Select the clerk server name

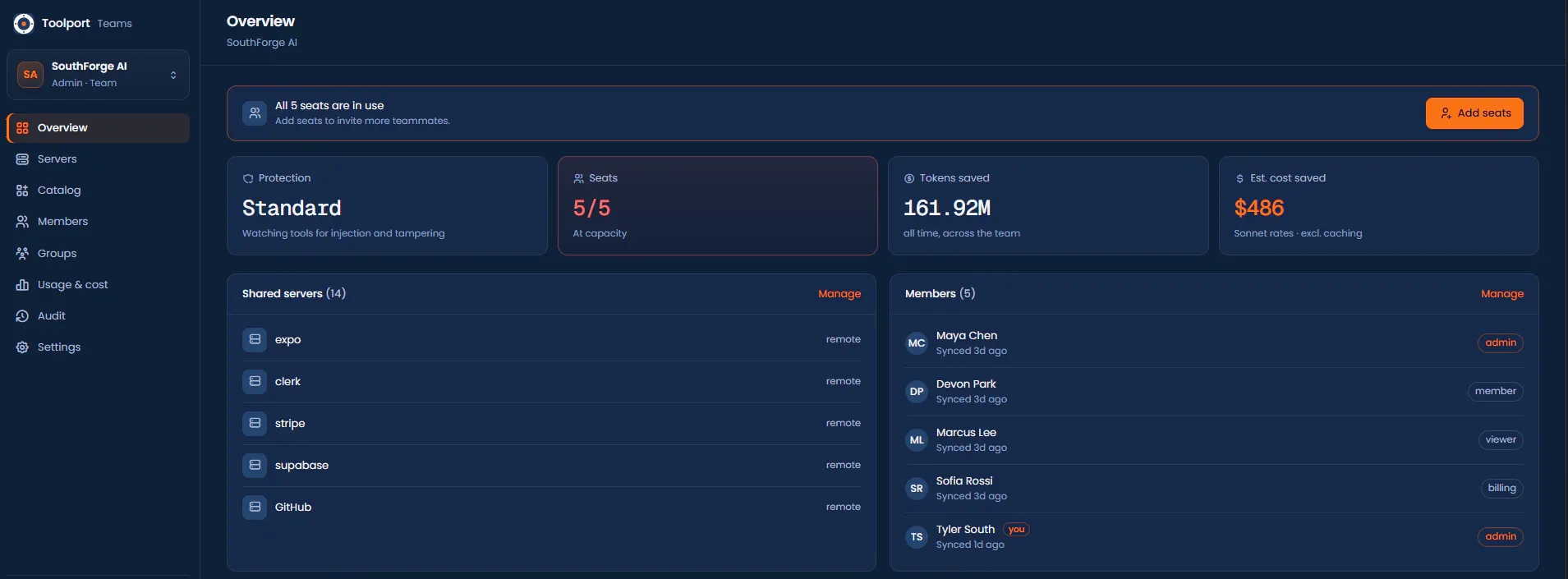coord(287,382)
